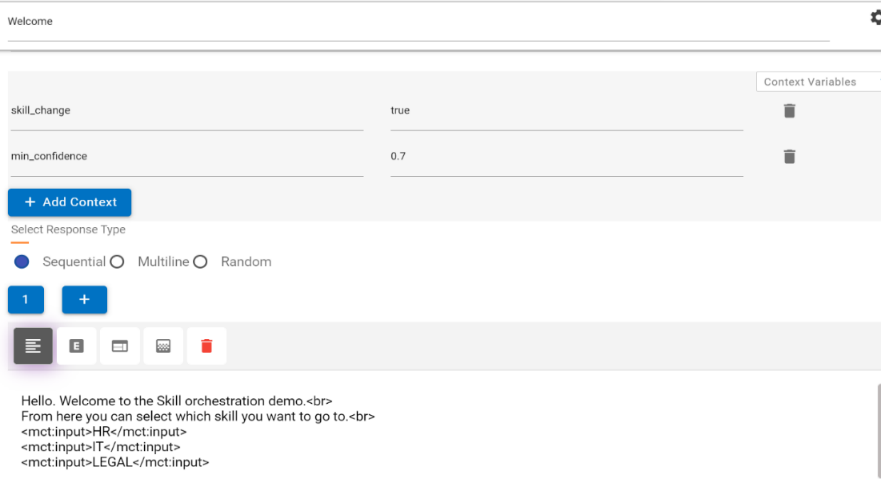
Task: Click the red delete response icon
Action: coord(206,346)
